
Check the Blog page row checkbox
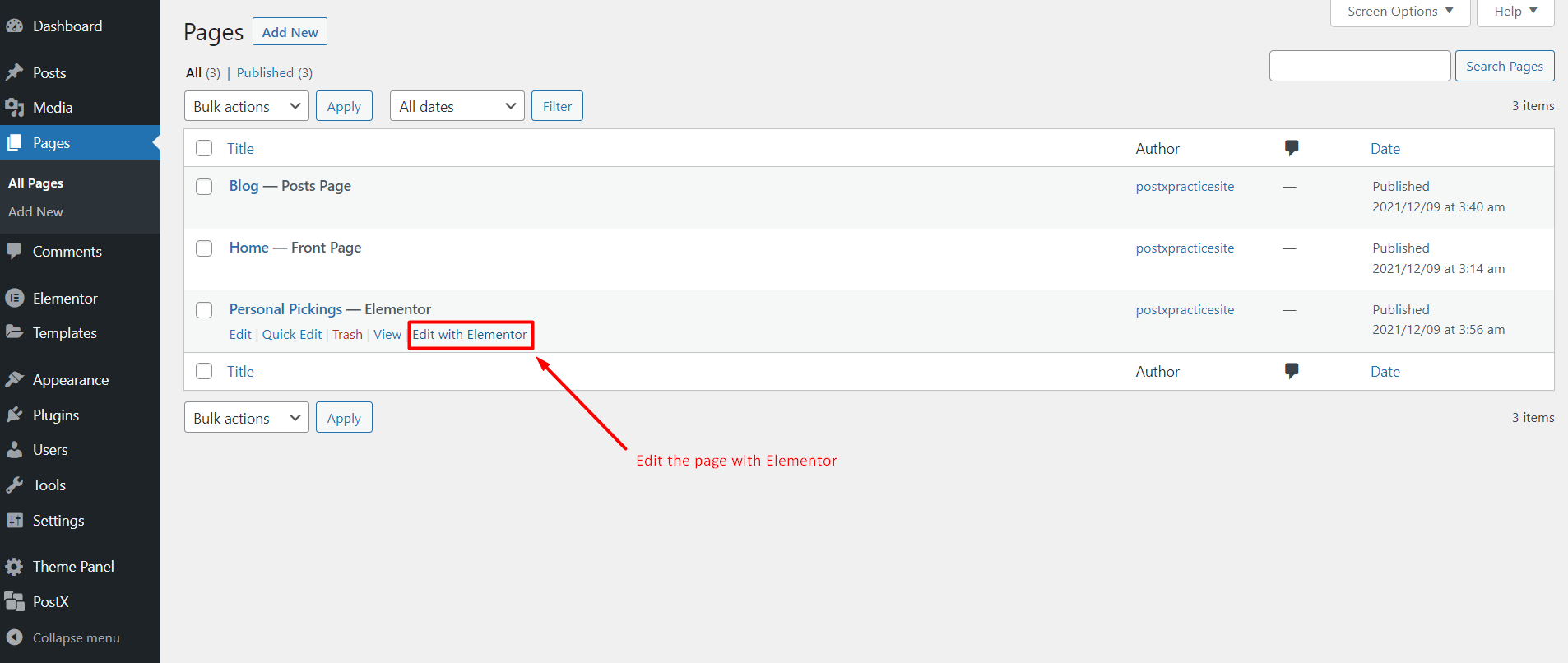pyautogui.click(x=204, y=187)
